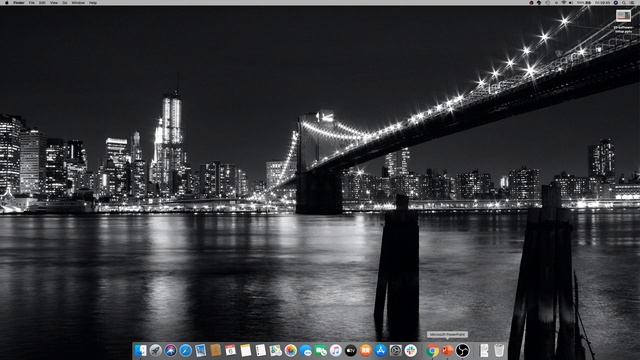The width and height of the screenshot is (640, 360).
Task: Open Safari compass icon in Dock
Action: [x=185, y=350]
